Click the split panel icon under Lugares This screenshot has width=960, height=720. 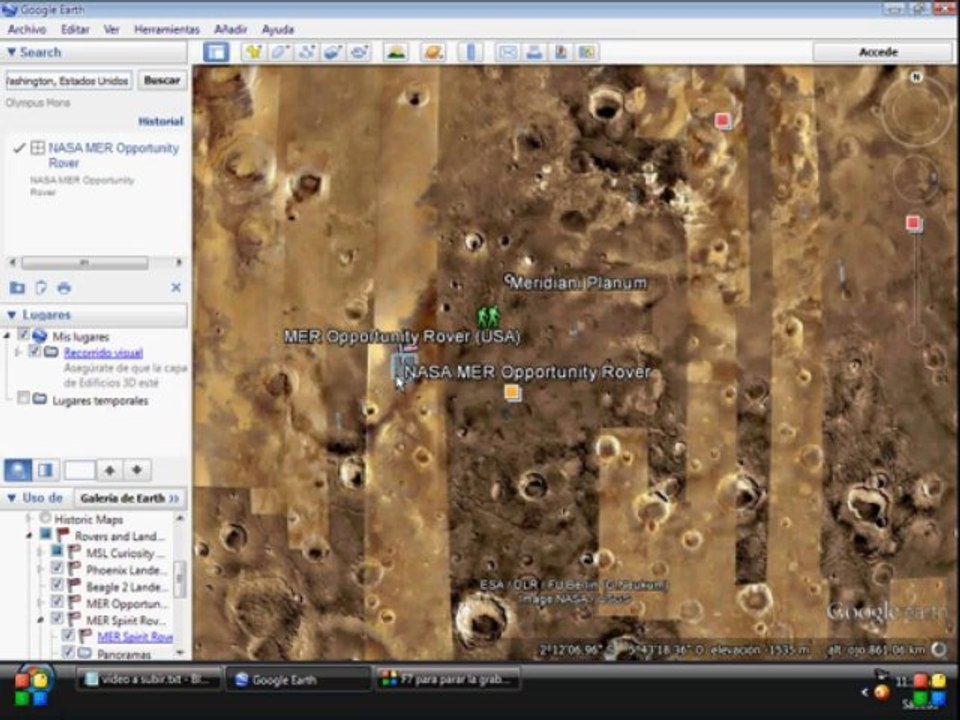click(x=45, y=470)
